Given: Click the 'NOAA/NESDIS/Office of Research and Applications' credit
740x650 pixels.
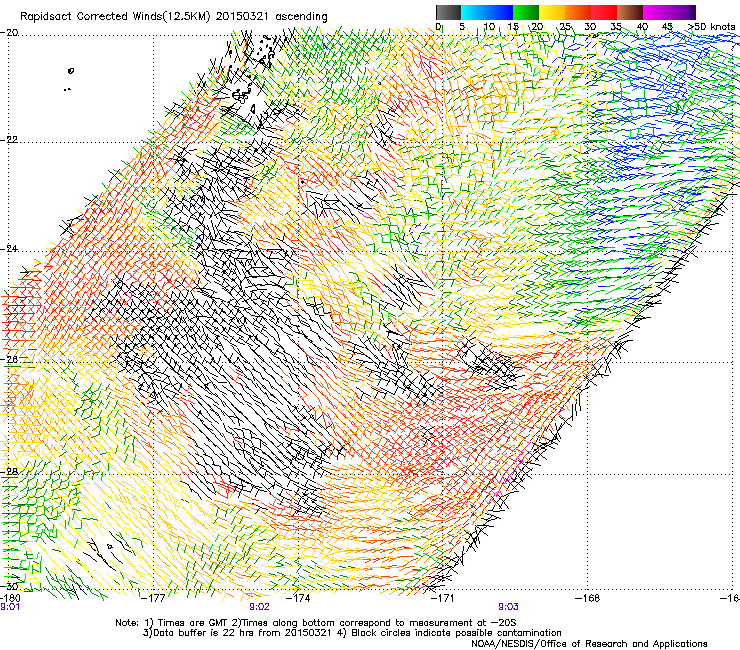Looking at the screenshot, I should [x=589, y=643].
